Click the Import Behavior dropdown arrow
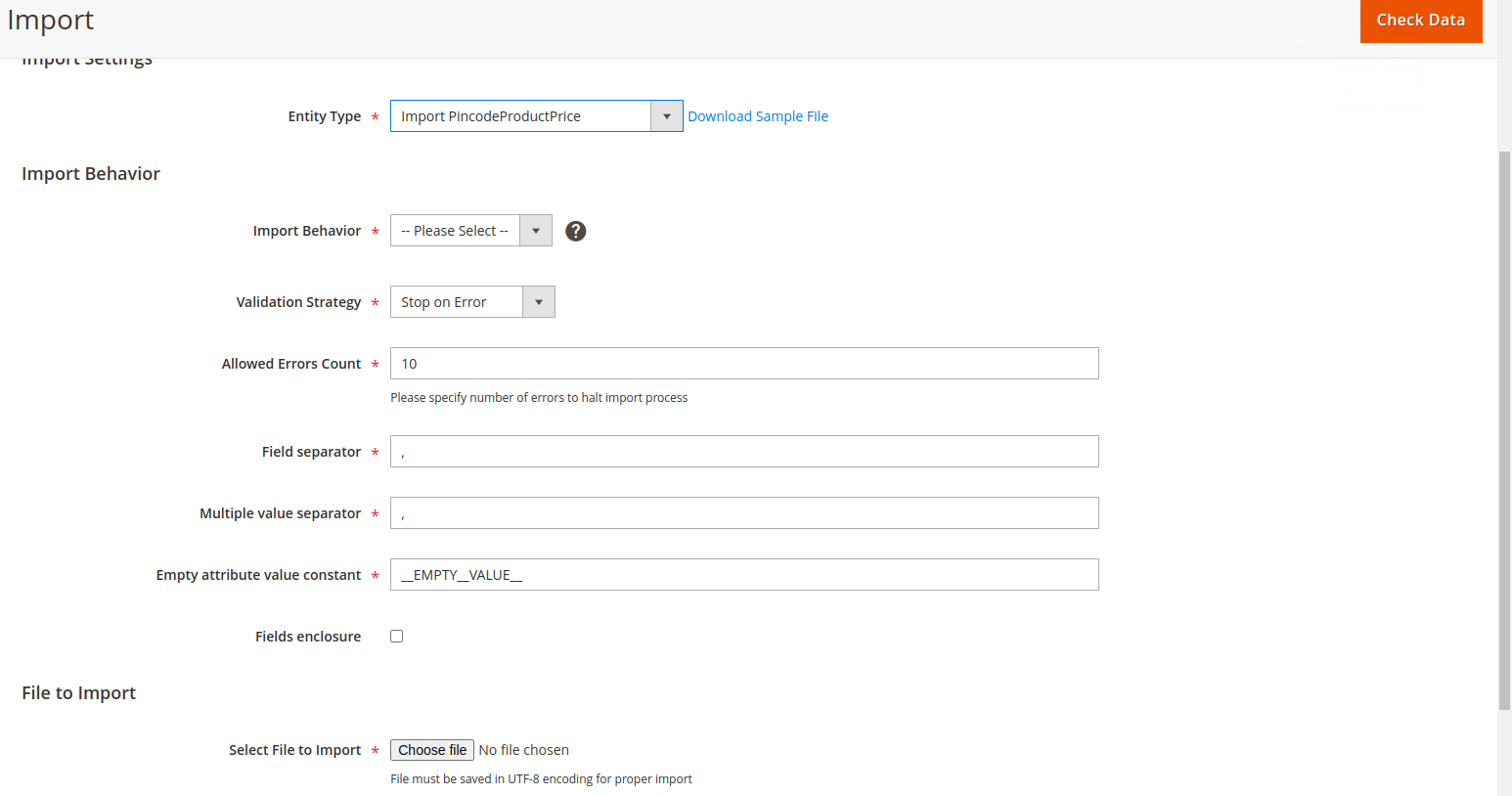This screenshot has width=1512, height=796. 535,230
